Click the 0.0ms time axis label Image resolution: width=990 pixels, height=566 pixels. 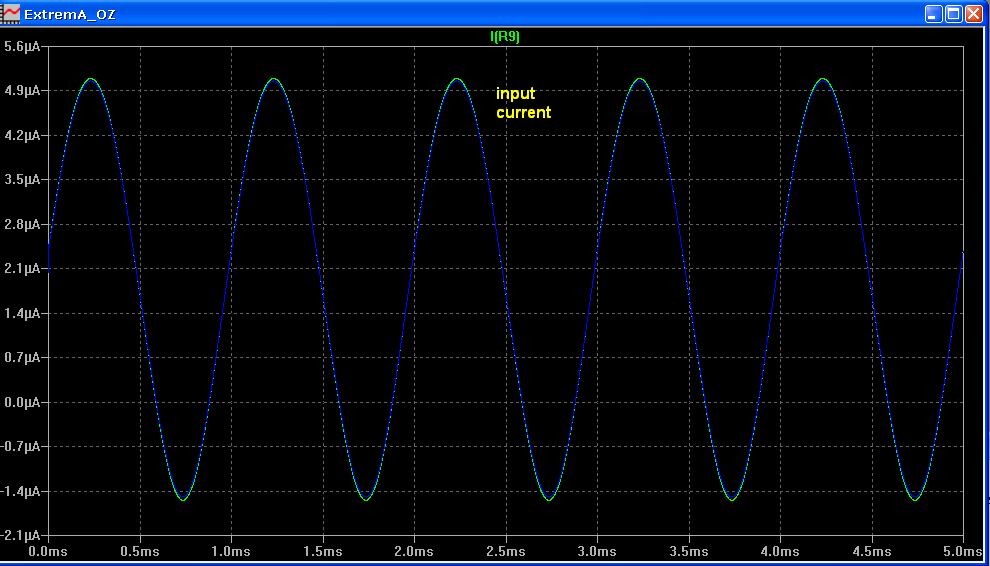(x=48, y=549)
